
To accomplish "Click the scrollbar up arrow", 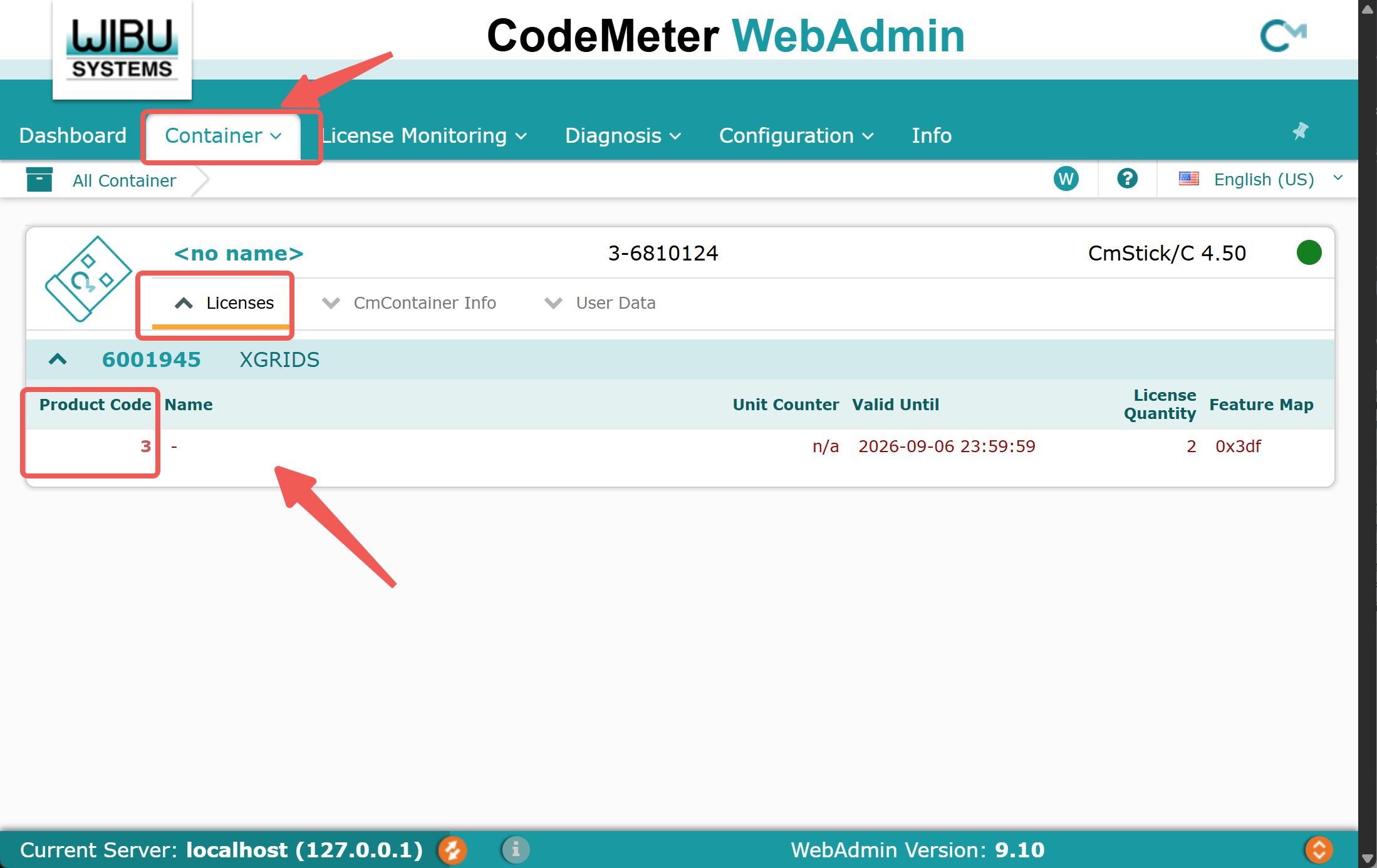I will pyautogui.click(x=1368, y=9).
